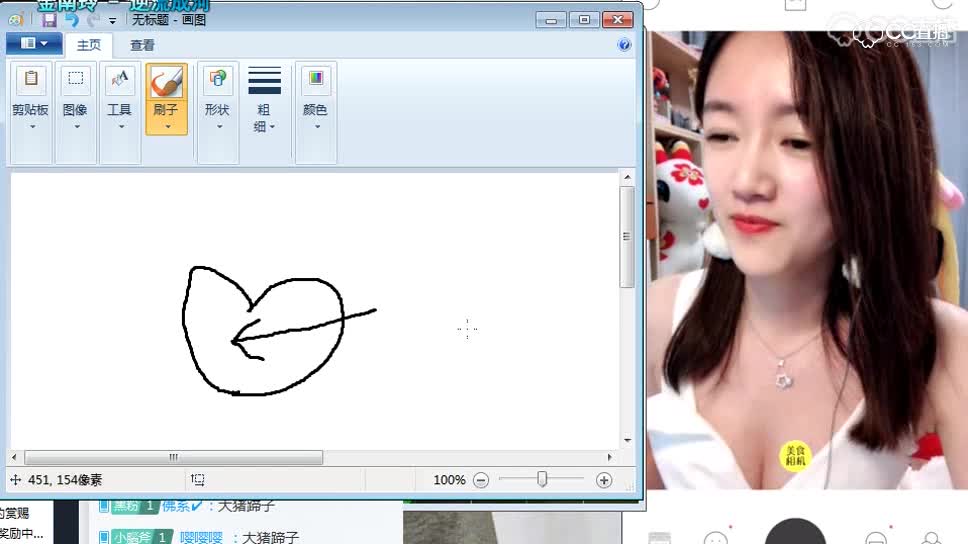Screen dimensions: 968x544
Task: Click the line thickness (粗细) icon
Action: coord(264,80)
